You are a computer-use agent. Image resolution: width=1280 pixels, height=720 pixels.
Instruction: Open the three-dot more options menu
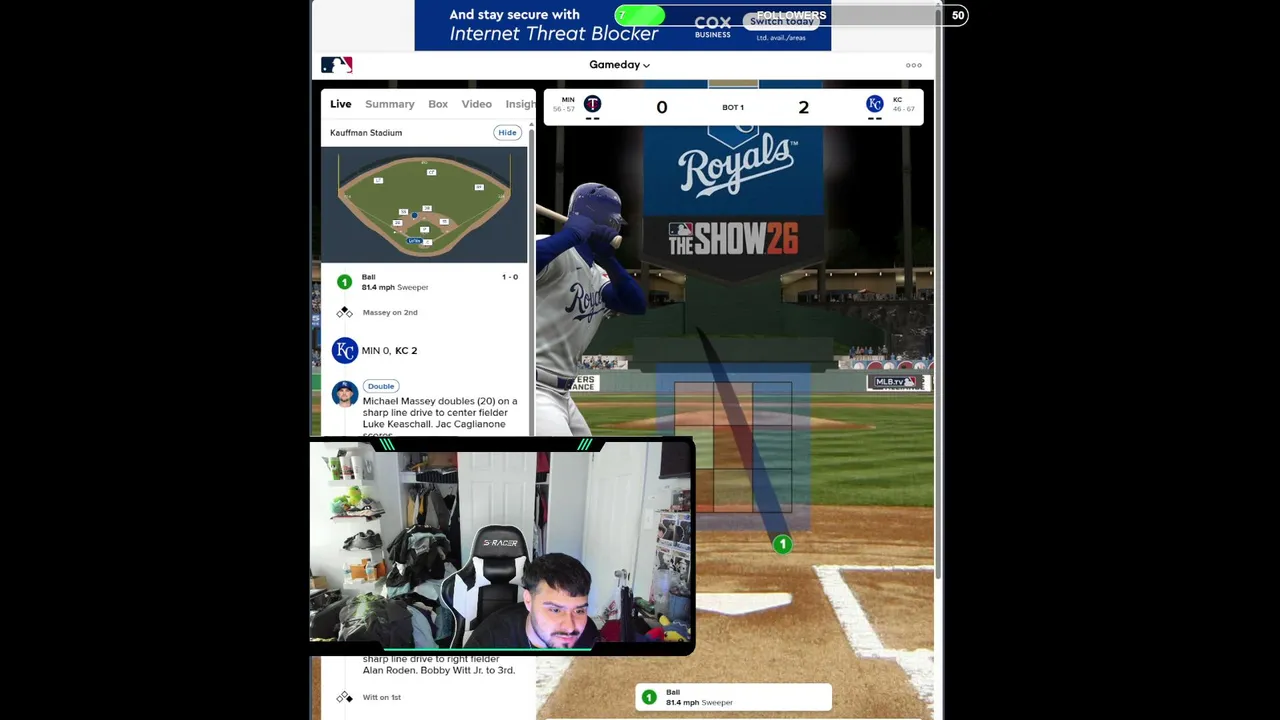point(913,66)
